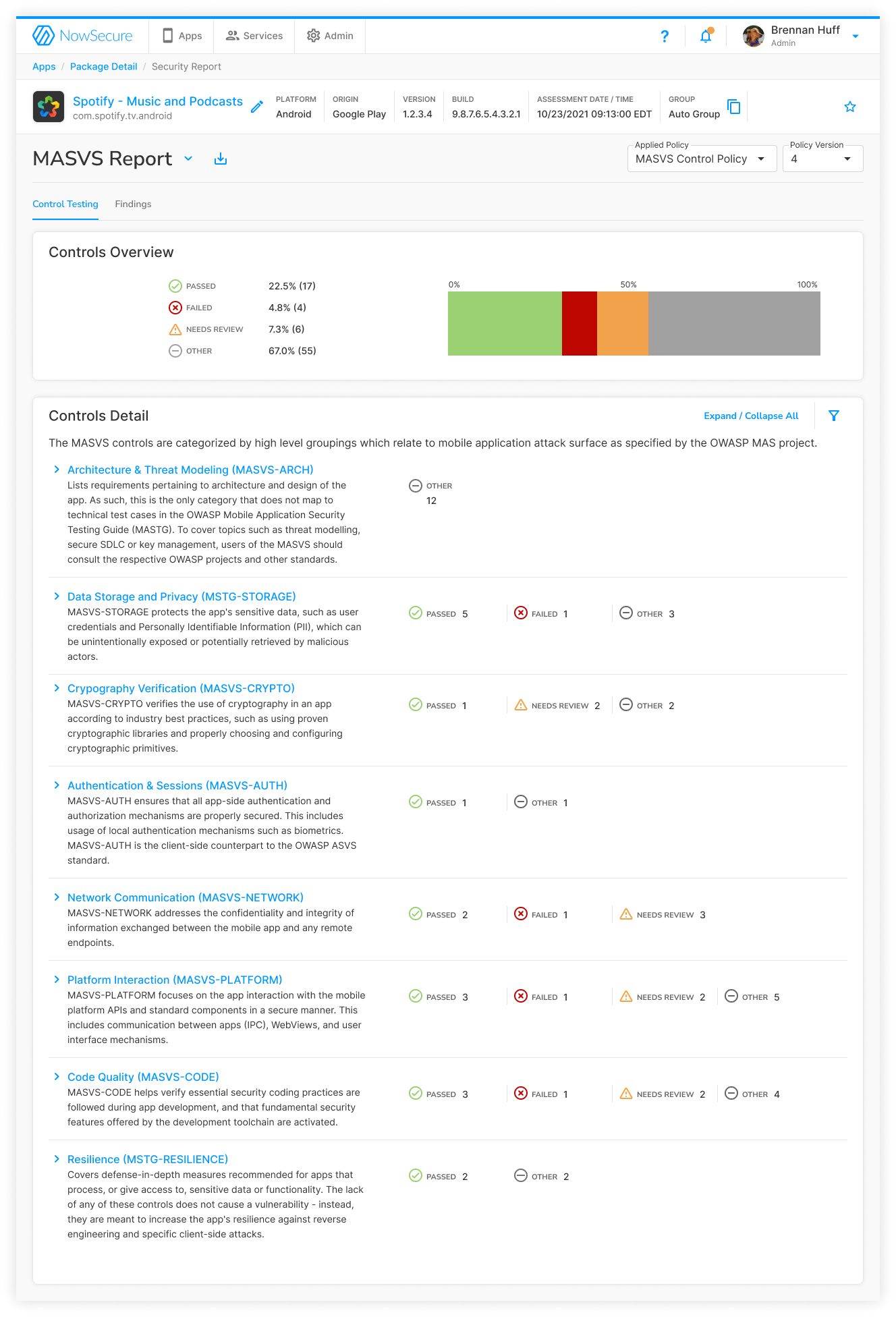Open the Admin menu
Viewport: 896px width, 1317px height.
tap(330, 36)
